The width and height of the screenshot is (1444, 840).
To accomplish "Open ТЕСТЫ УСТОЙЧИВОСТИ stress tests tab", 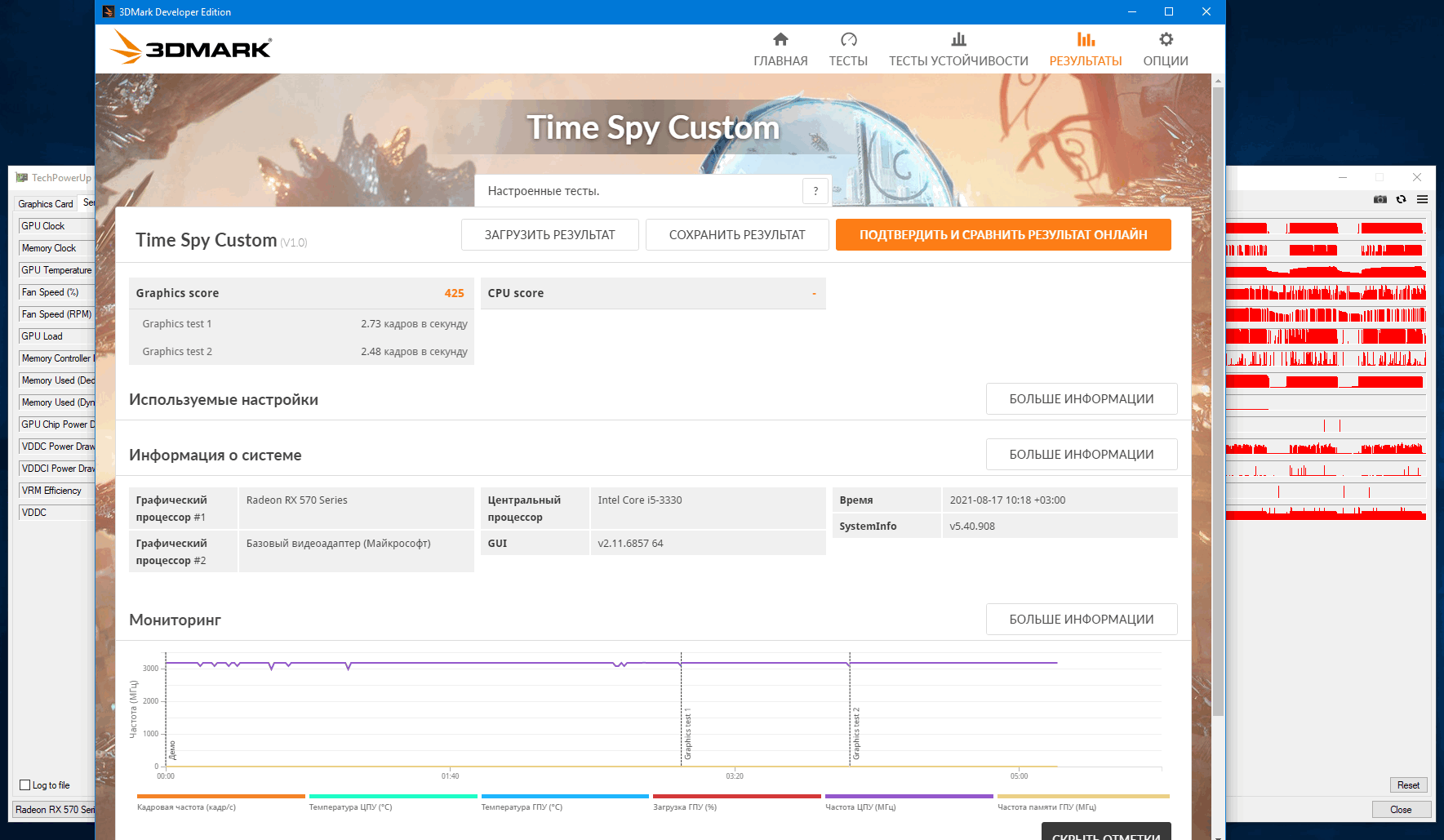I will (x=958, y=50).
